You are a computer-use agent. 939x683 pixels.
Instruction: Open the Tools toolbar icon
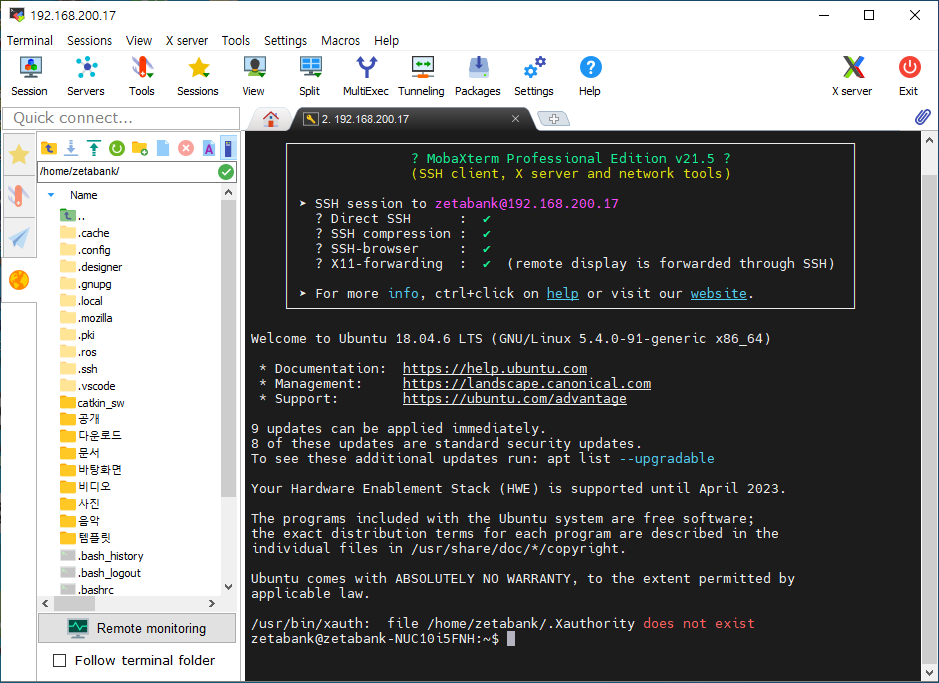[x=142, y=76]
